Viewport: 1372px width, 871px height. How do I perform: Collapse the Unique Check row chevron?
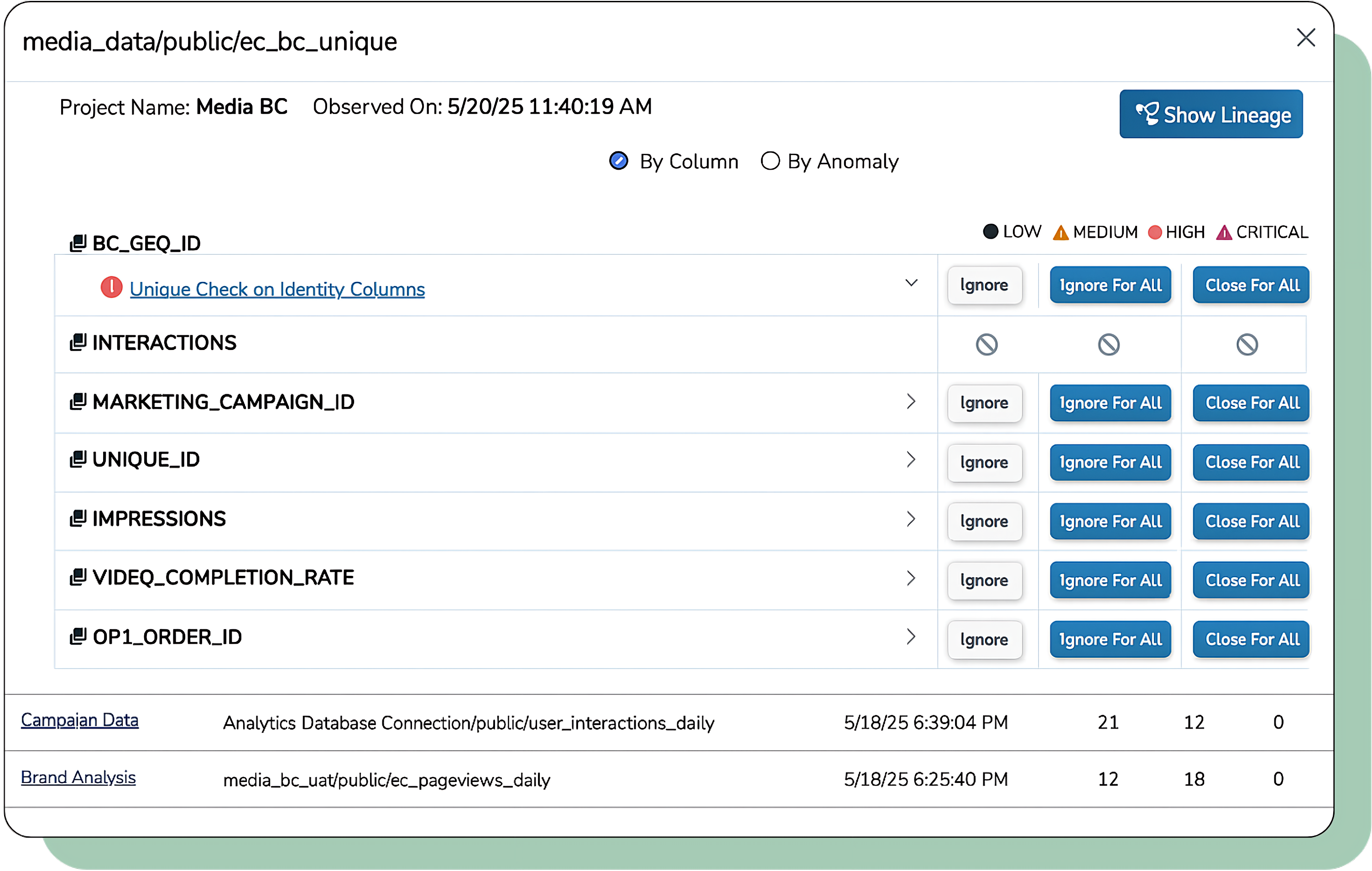click(911, 283)
